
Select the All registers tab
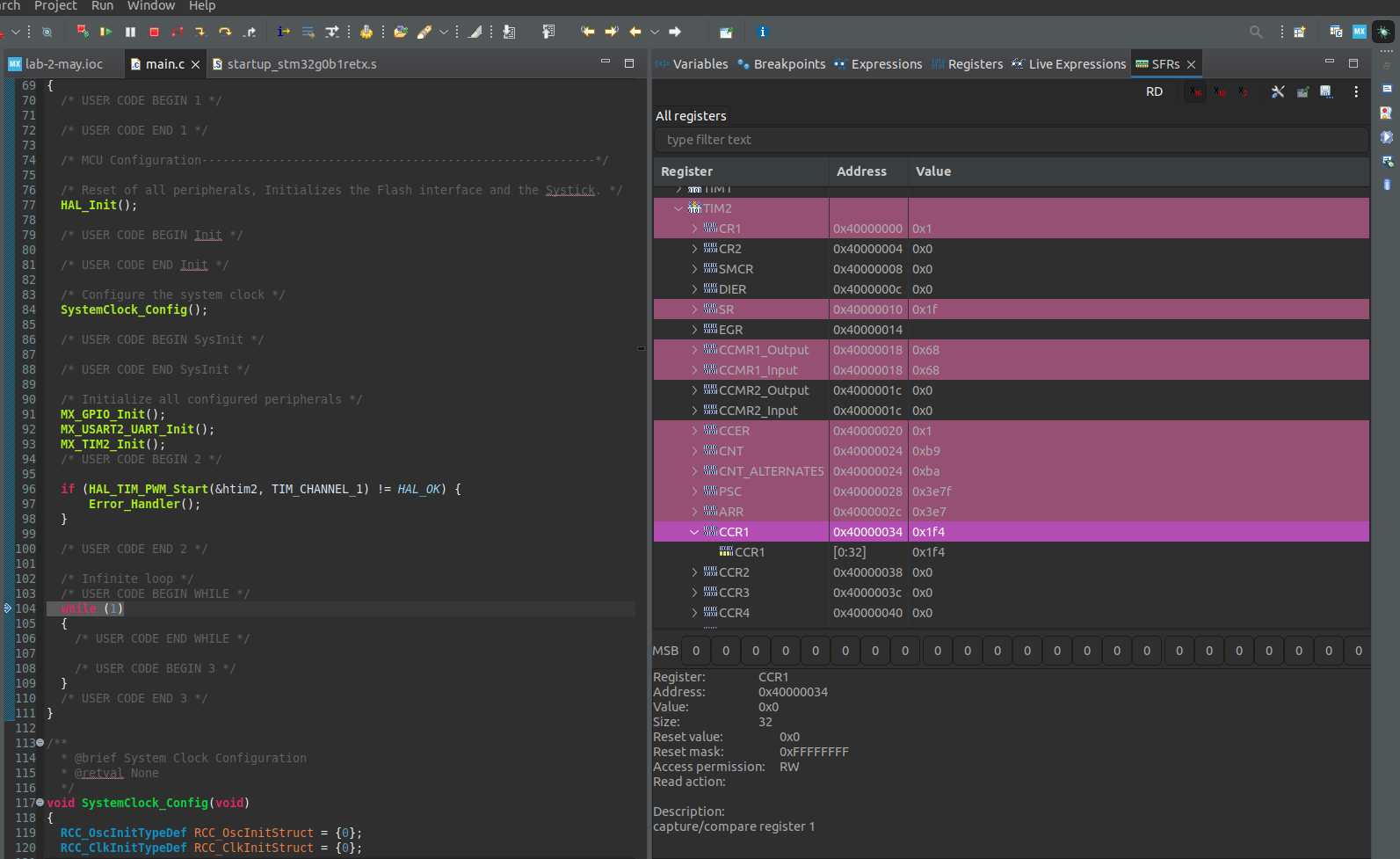point(691,116)
